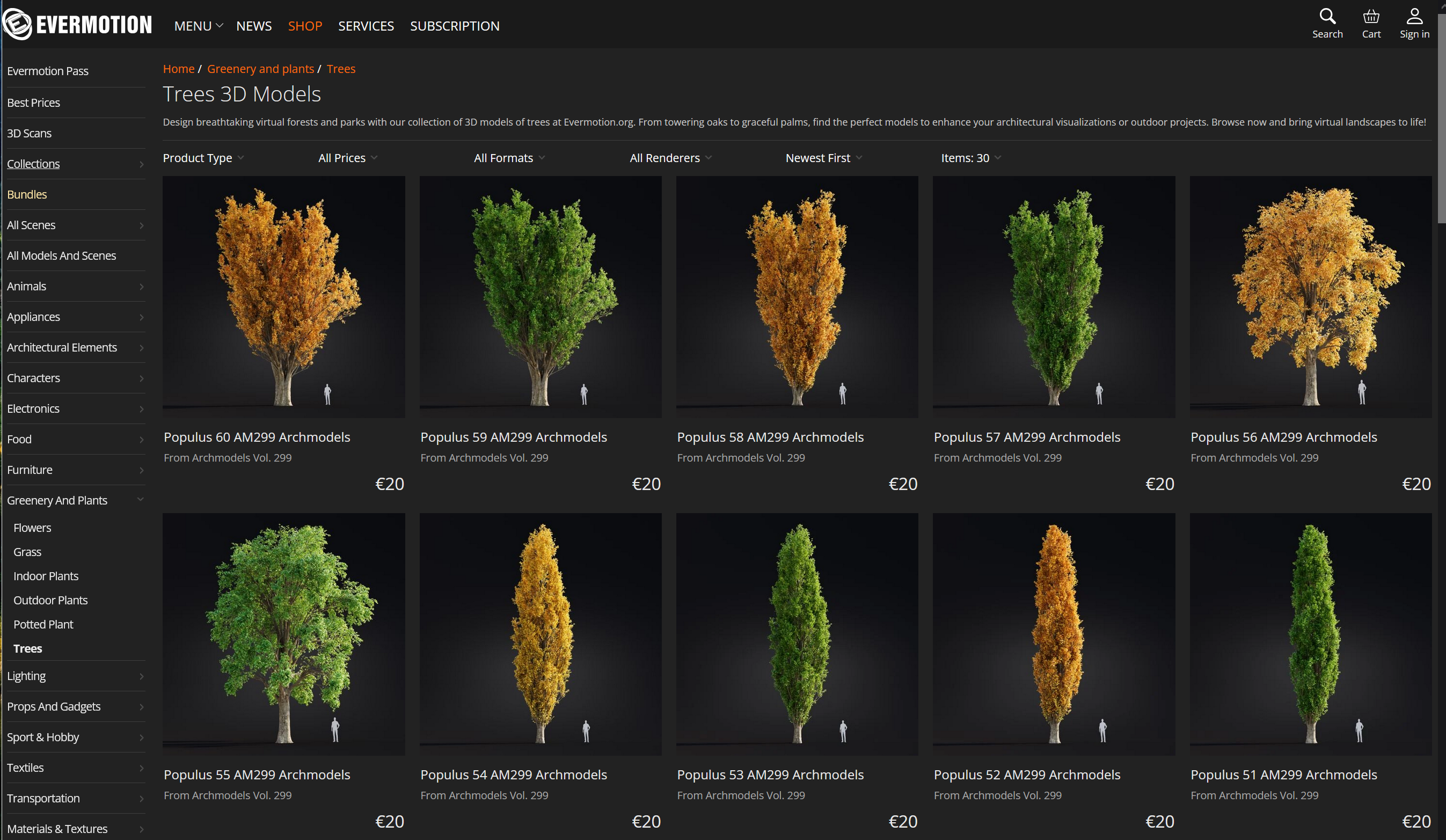Expand Materials & Textures category chevron
Screen dimensions: 1446x840
click(x=141, y=829)
